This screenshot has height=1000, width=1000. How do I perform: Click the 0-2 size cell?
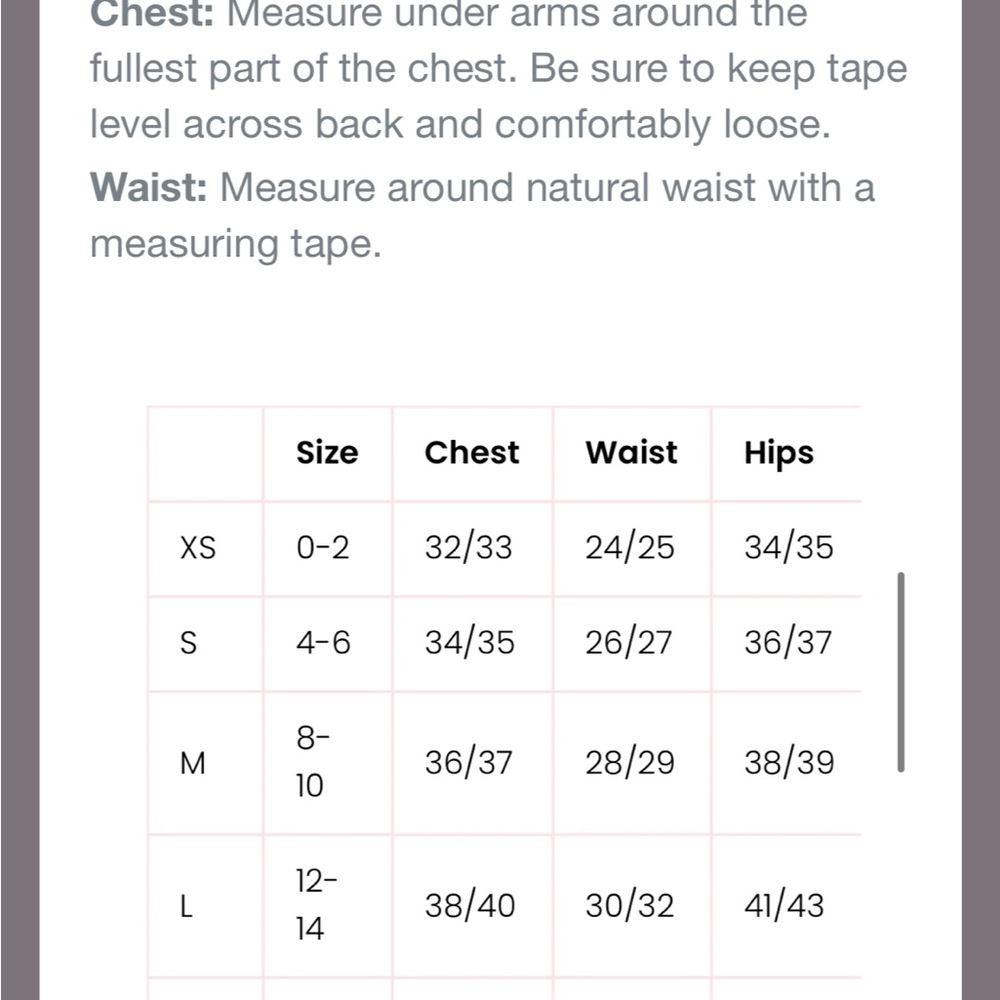point(323,548)
